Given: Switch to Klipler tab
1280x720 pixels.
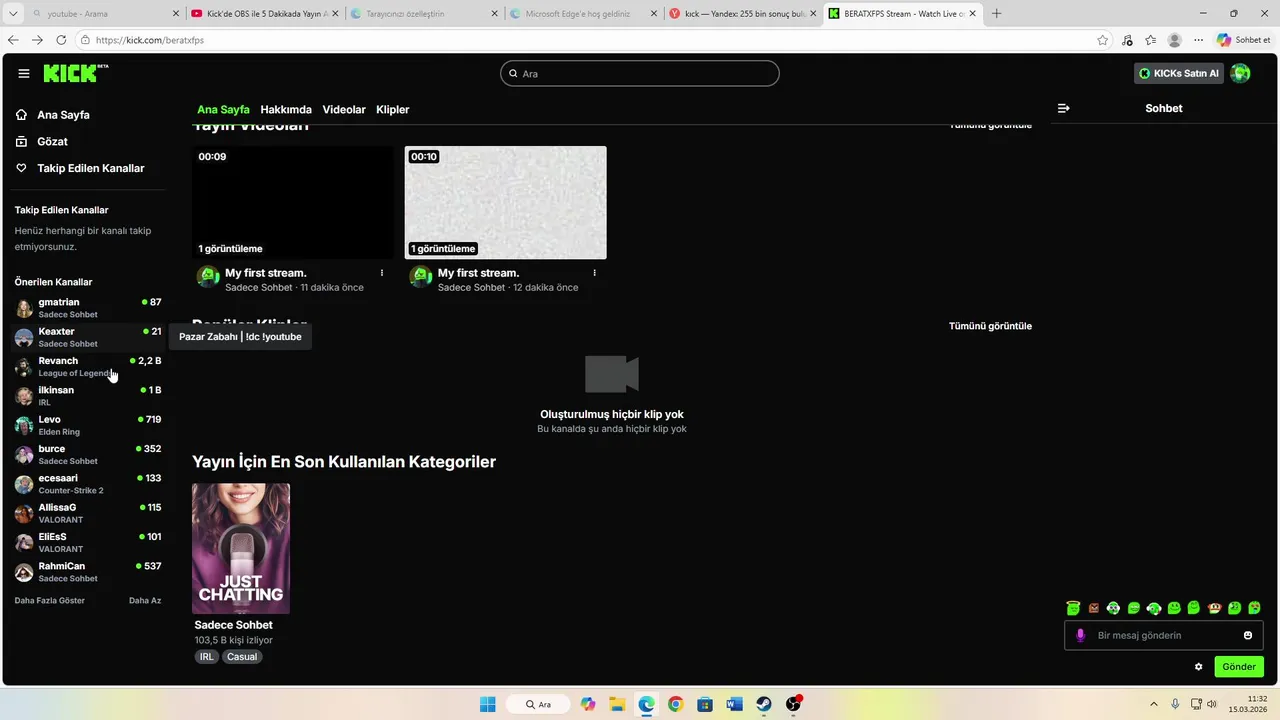Looking at the screenshot, I should 393,109.
